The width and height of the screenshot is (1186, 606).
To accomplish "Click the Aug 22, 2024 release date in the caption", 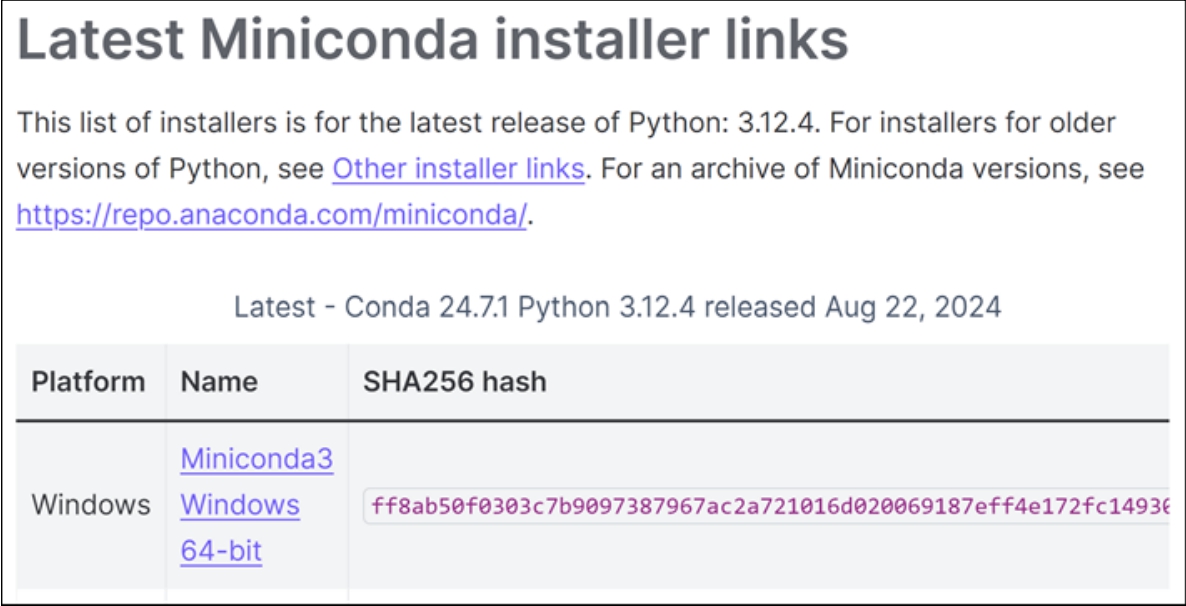I will (913, 306).
